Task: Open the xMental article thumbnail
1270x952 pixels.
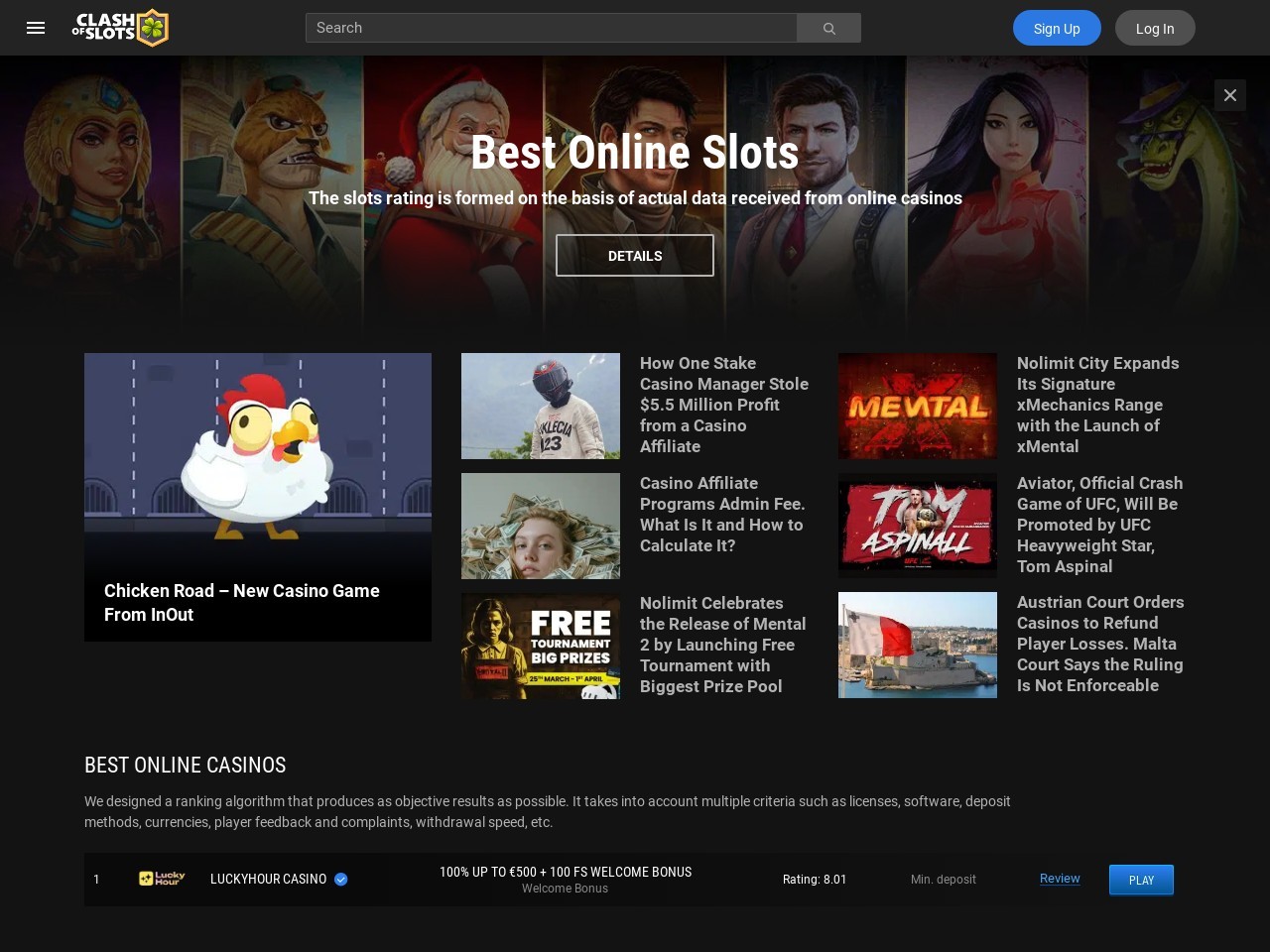Action: point(918,406)
